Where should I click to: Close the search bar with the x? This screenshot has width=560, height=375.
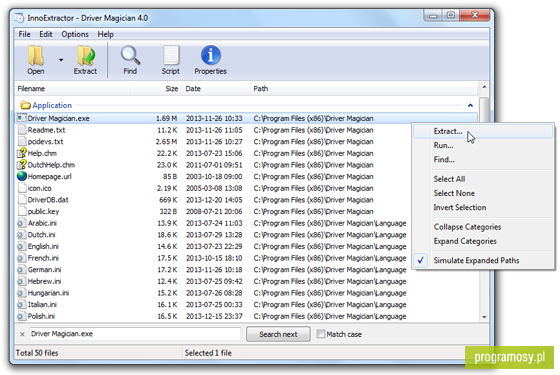(x=22, y=334)
